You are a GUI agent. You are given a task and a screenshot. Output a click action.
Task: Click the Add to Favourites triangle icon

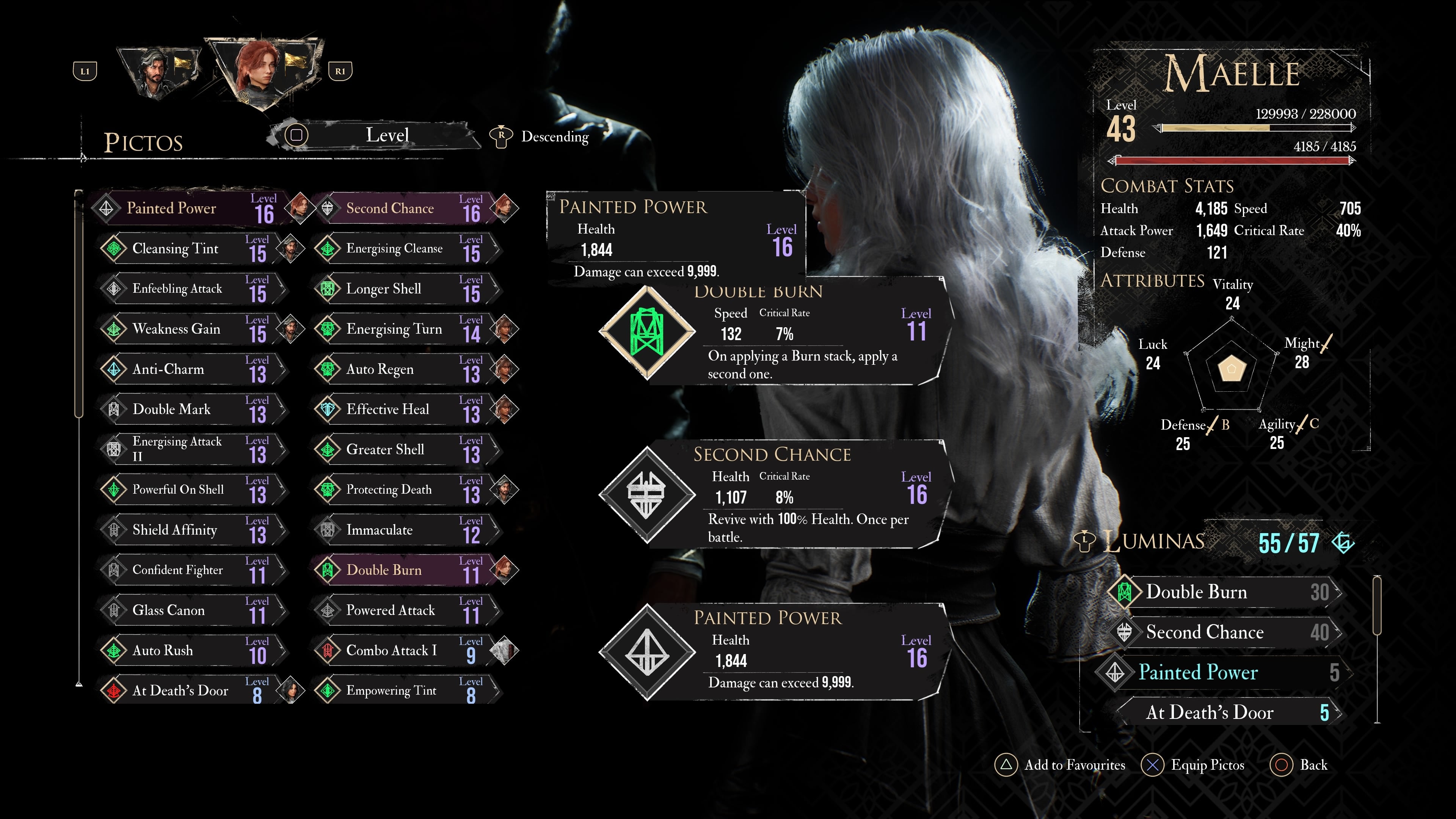click(x=1006, y=765)
